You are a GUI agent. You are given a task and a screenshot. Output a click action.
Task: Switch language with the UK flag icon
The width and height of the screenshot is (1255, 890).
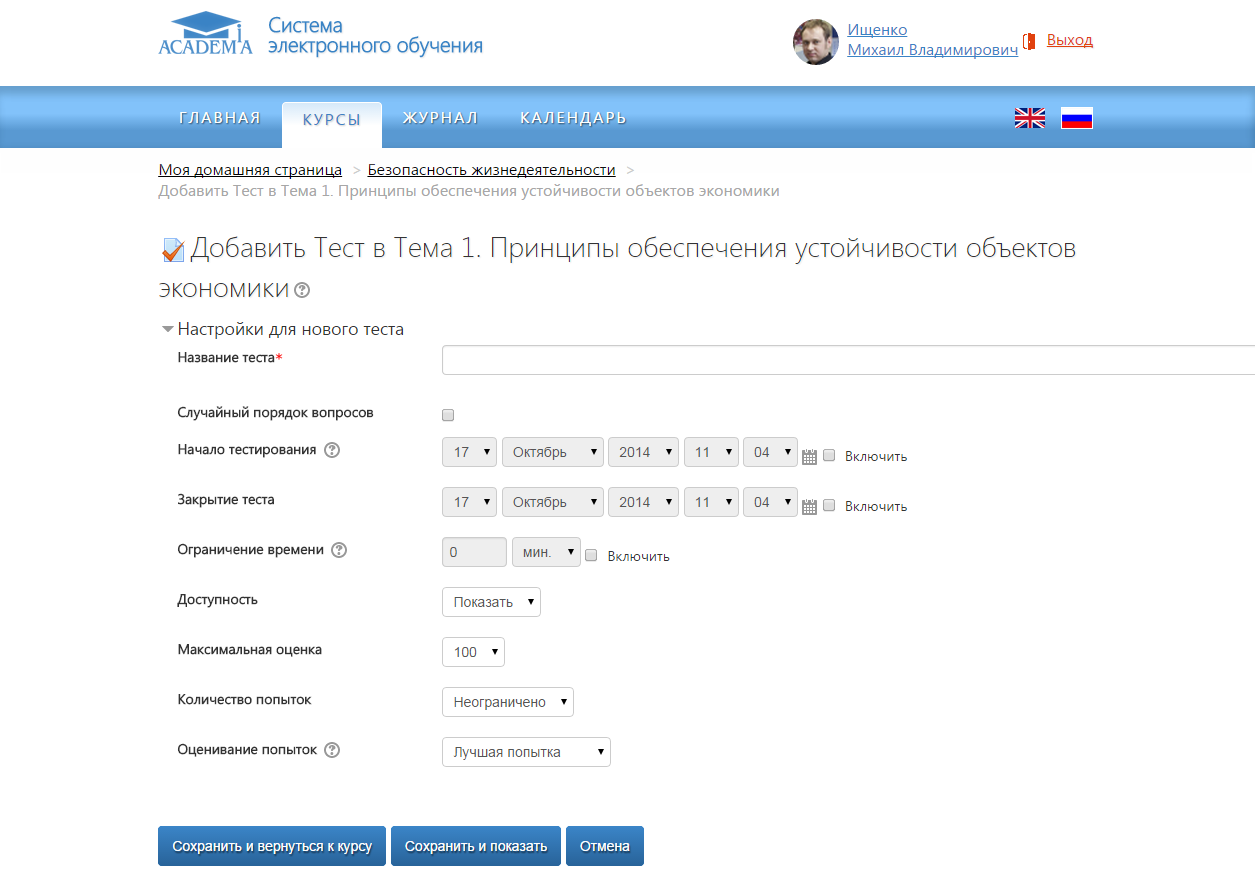coord(1029,118)
